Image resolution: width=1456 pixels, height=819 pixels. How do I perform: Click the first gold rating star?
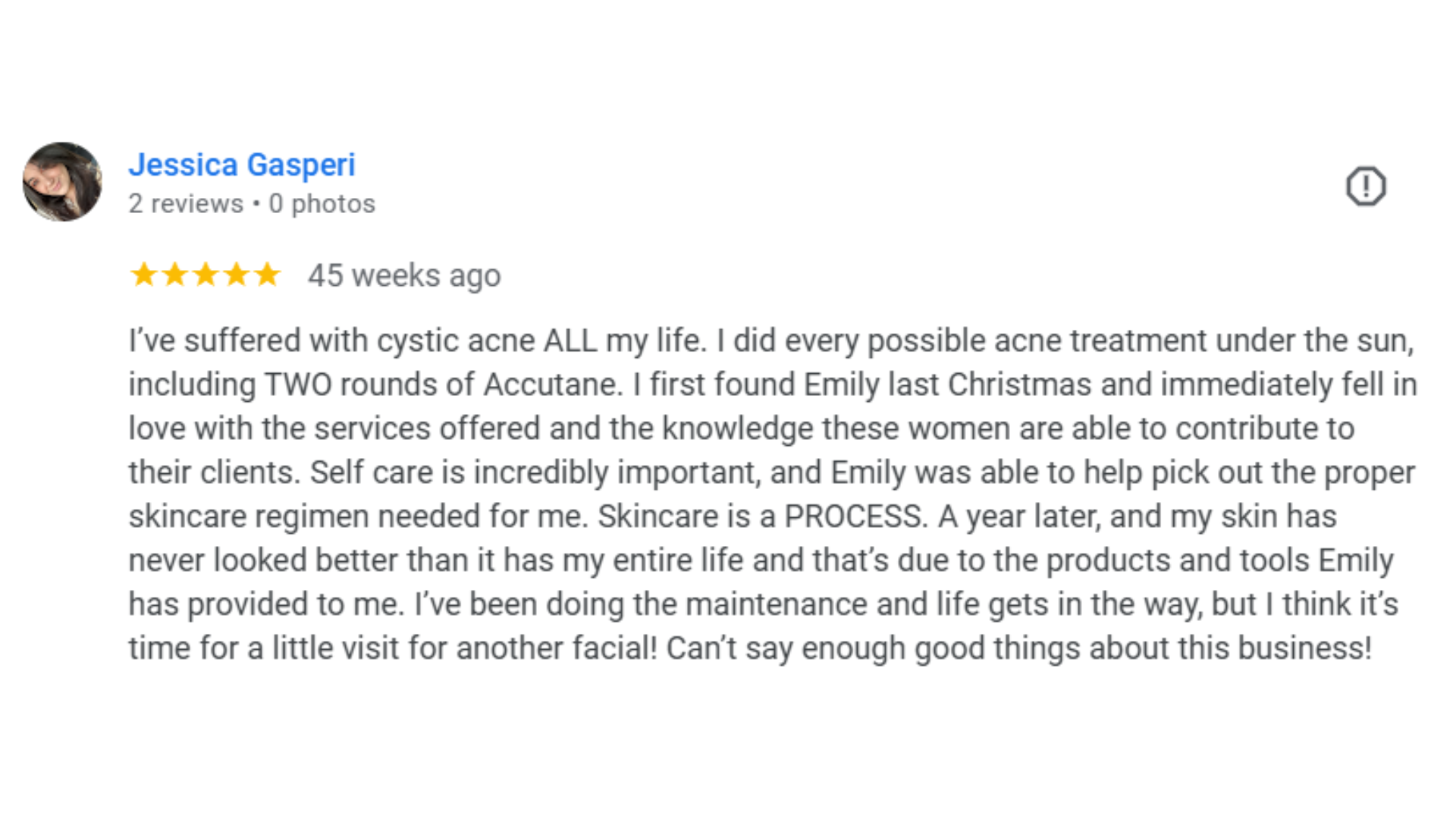143,275
